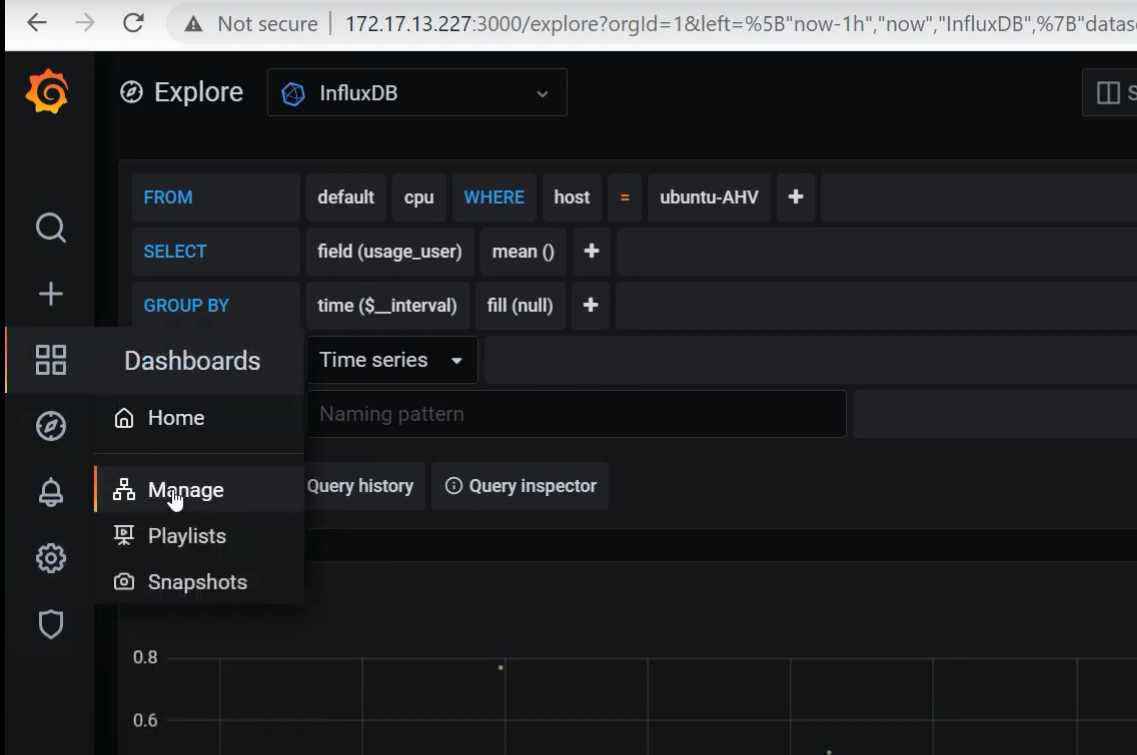Open Manage in Dashboards menu
Image resolution: width=1137 pixels, height=755 pixels.
pyautogui.click(x=186, y=490)
